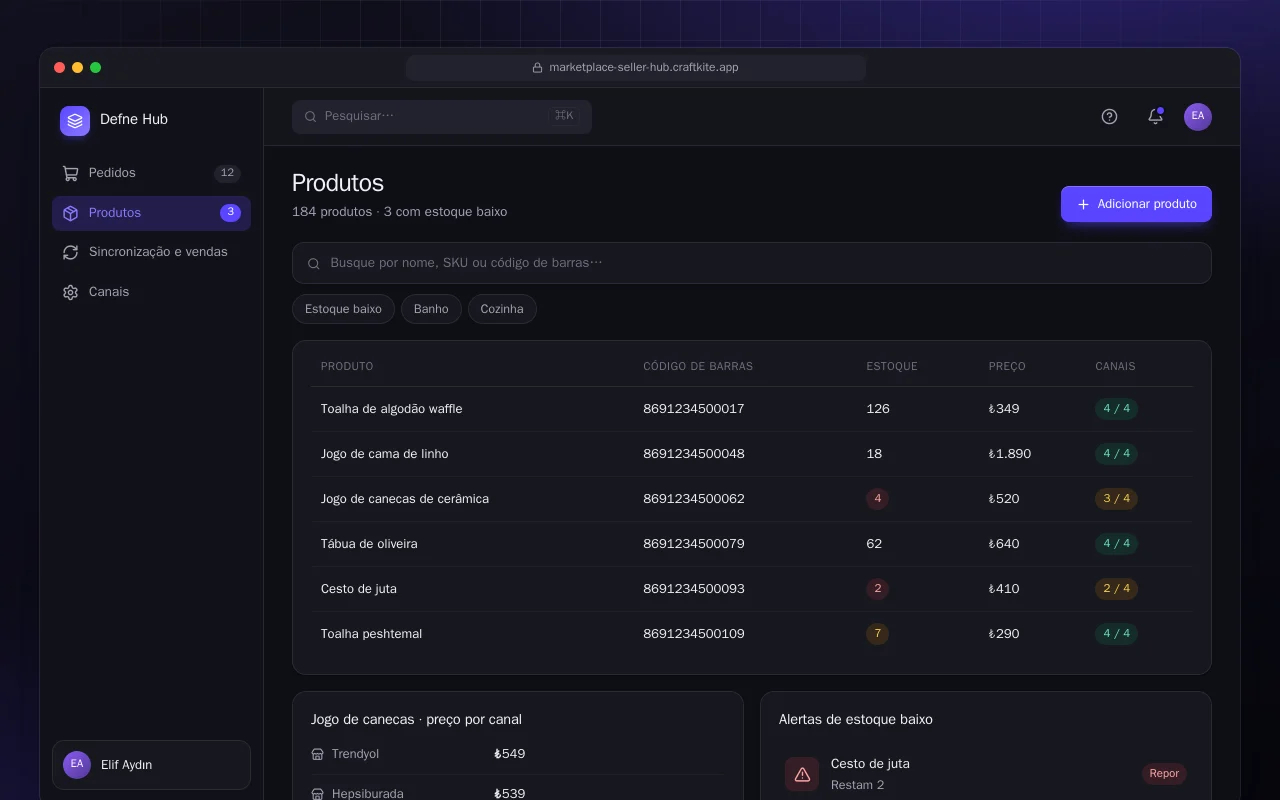The image size is (1280, 800).
Task: Click stock value 126
Action: 878,409
